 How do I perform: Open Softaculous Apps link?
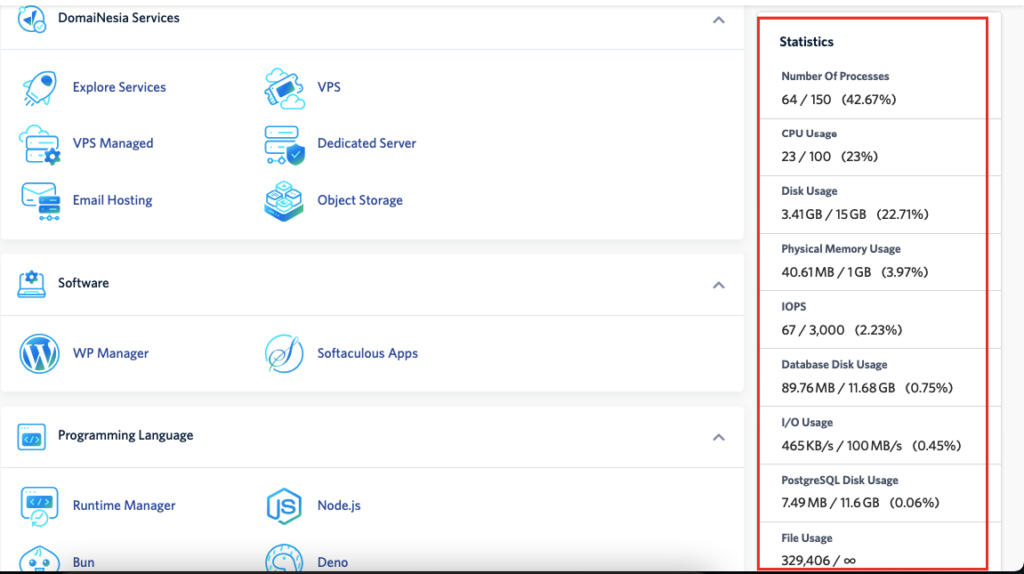click(368, 353)
